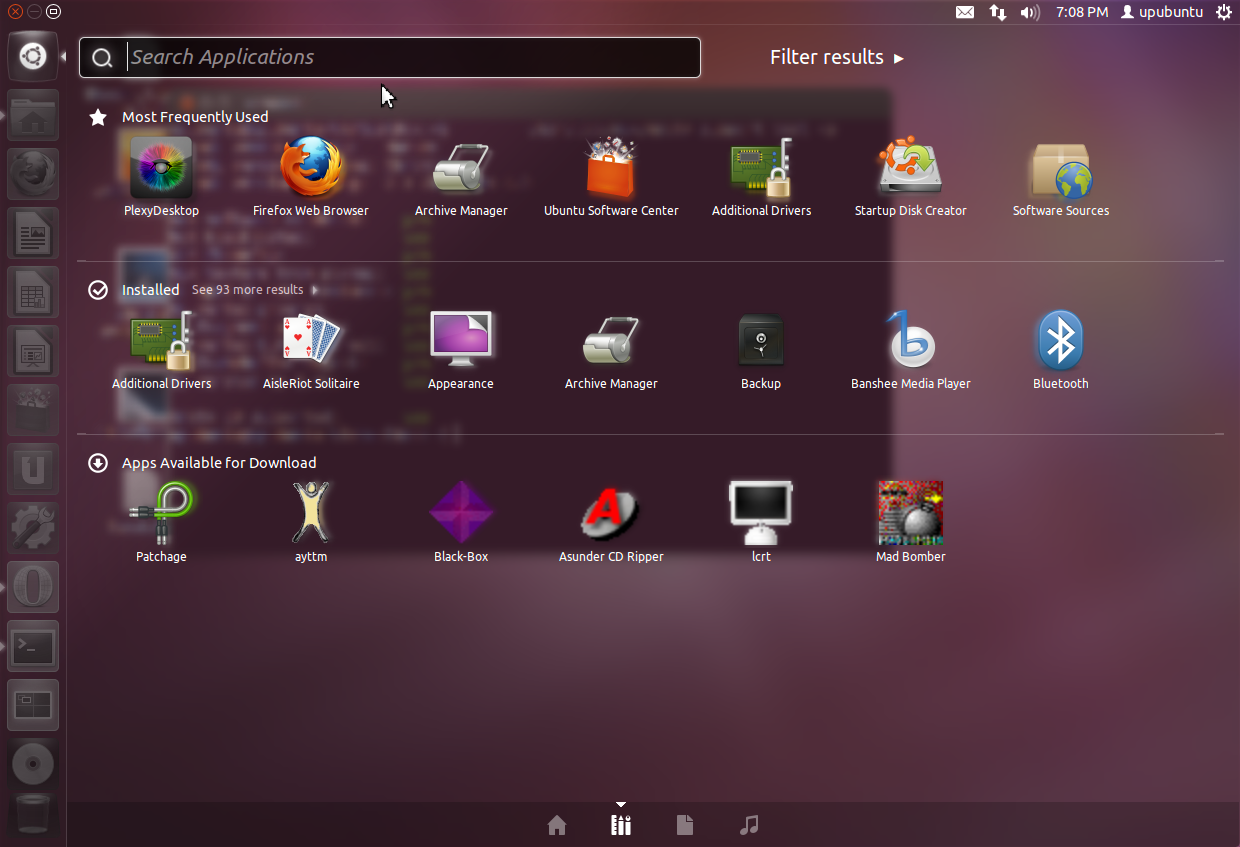Launch Startup Disk Creator
1240x847 pixels.
(911, 177)
